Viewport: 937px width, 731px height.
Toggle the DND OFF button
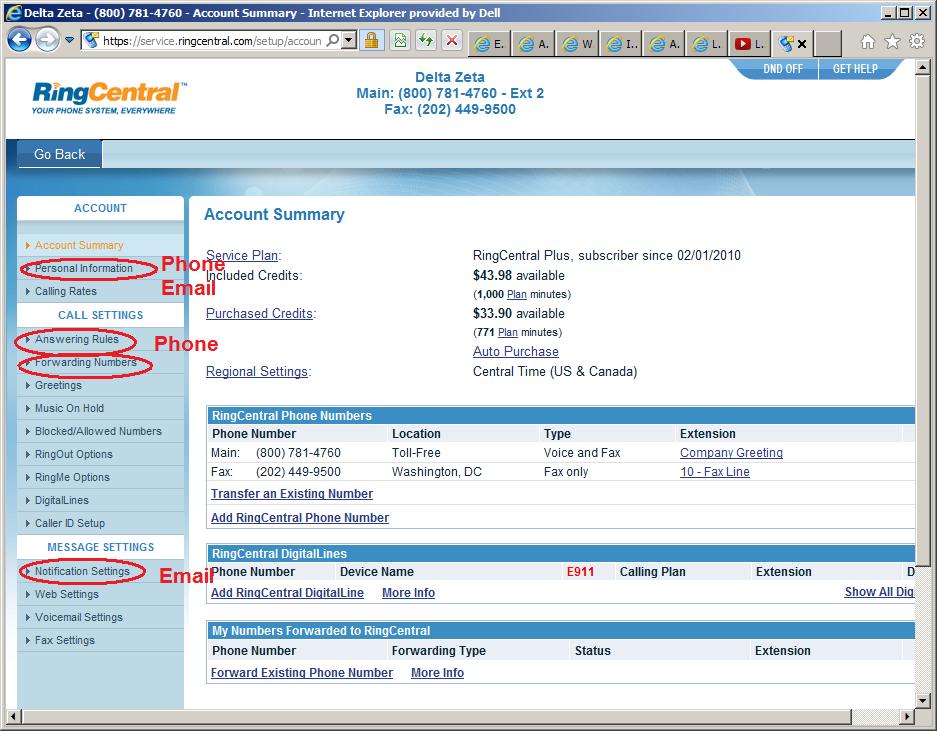coord(783,69)
